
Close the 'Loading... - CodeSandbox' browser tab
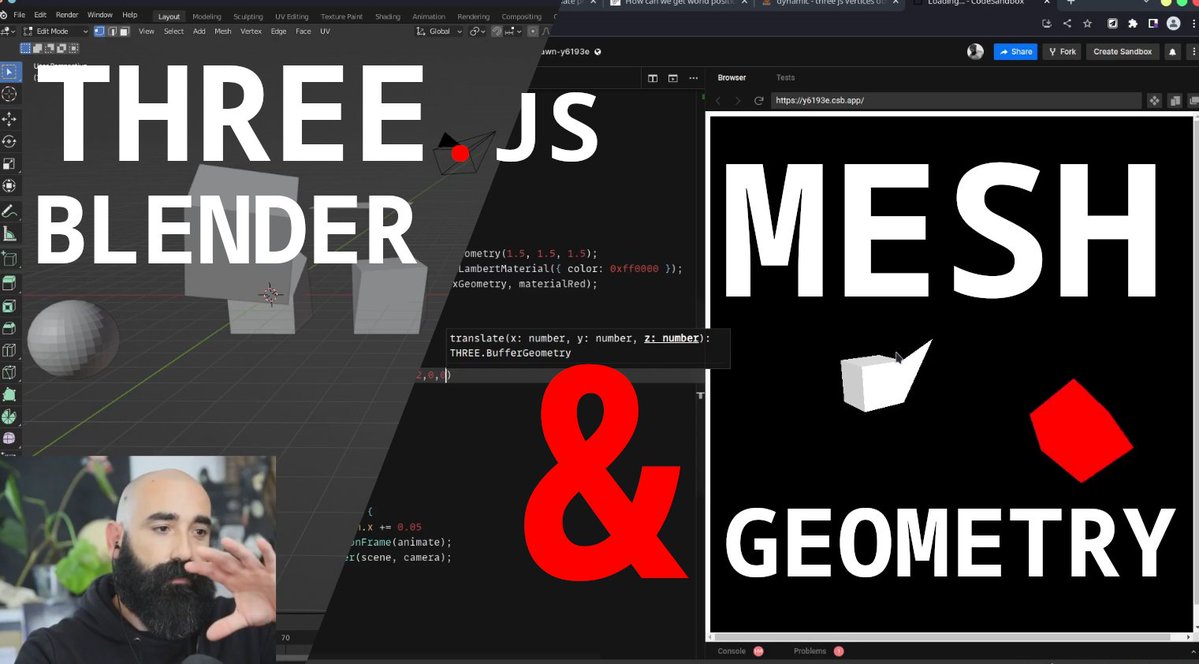1047,3
